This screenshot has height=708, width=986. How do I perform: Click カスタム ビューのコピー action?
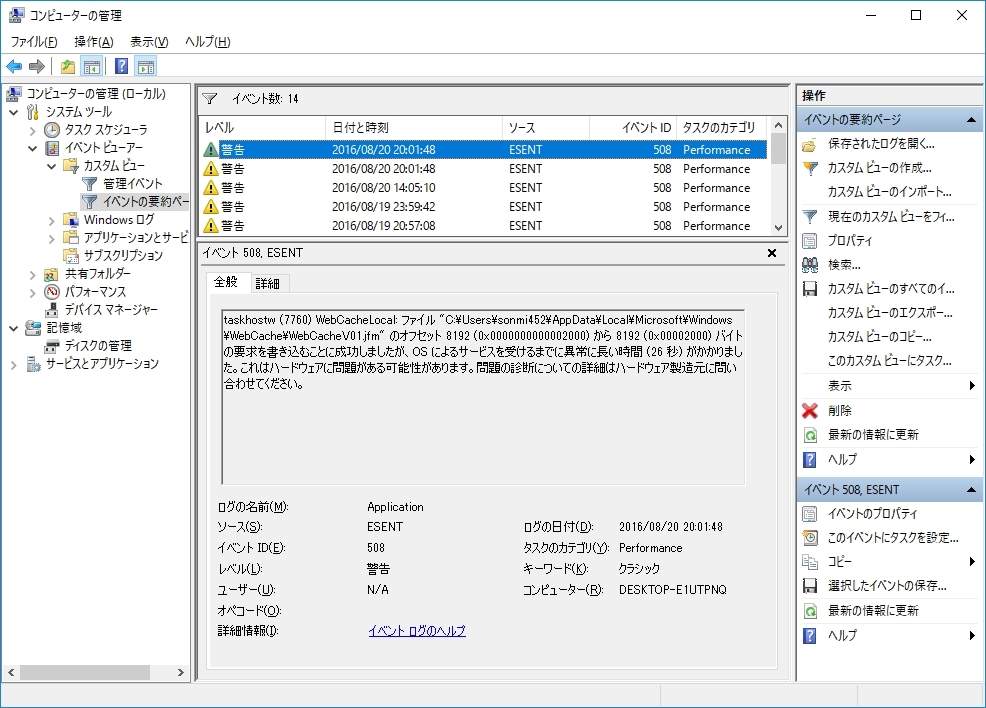click(880, 336)
